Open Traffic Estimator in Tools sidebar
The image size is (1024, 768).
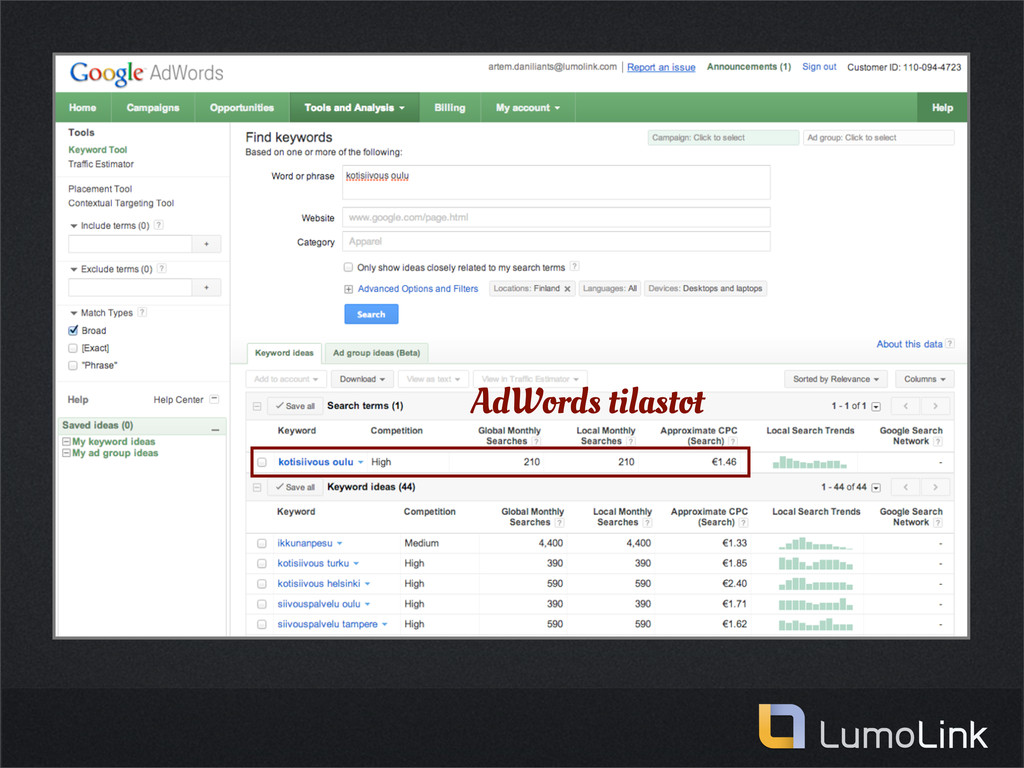[x=101, y=164]
